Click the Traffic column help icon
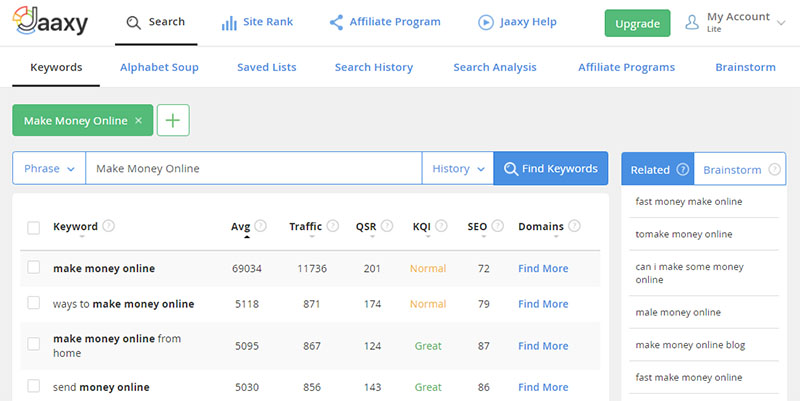The width and height of the screenshot is (800, 401). coord(333,225)
